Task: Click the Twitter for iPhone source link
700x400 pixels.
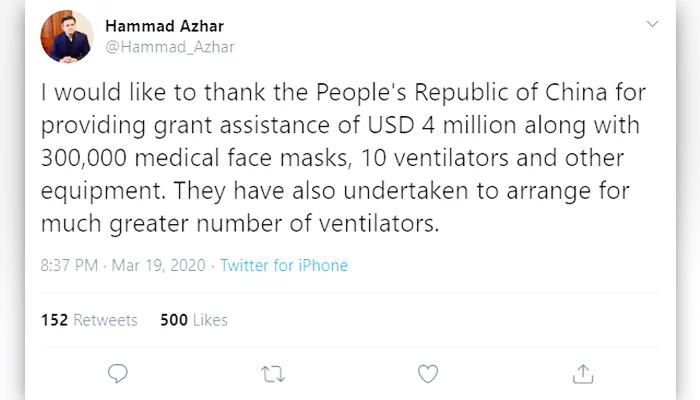Action: [x=284, y=266]
